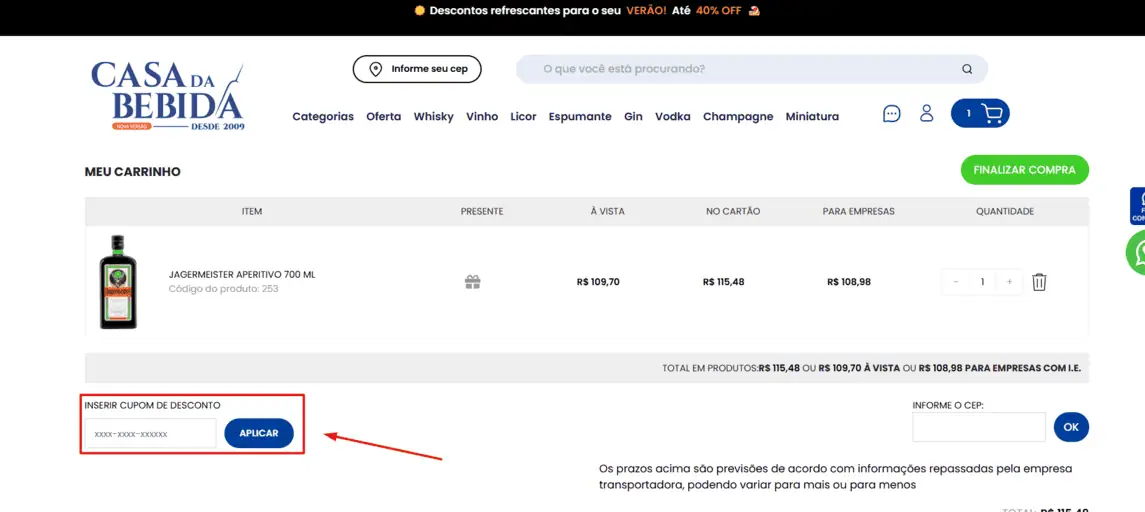The width and height of the screenshot is (1145, 512).
Task: Open the Oferta menu item
Action: click(x=383, y=116)
